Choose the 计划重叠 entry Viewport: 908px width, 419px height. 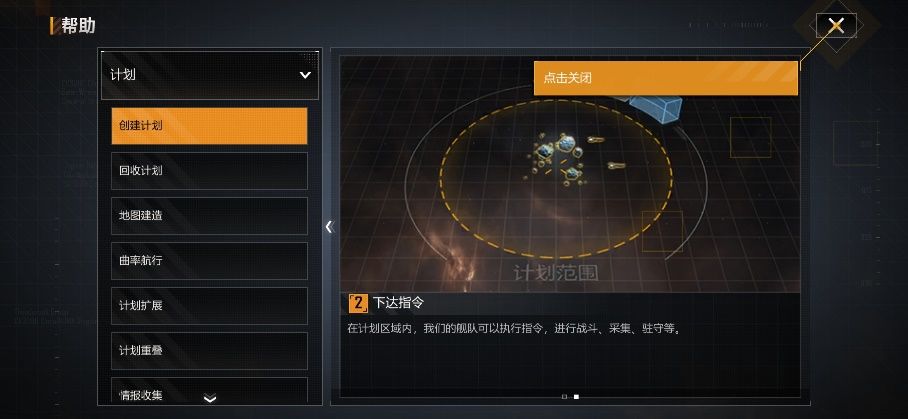click(209, 351)
